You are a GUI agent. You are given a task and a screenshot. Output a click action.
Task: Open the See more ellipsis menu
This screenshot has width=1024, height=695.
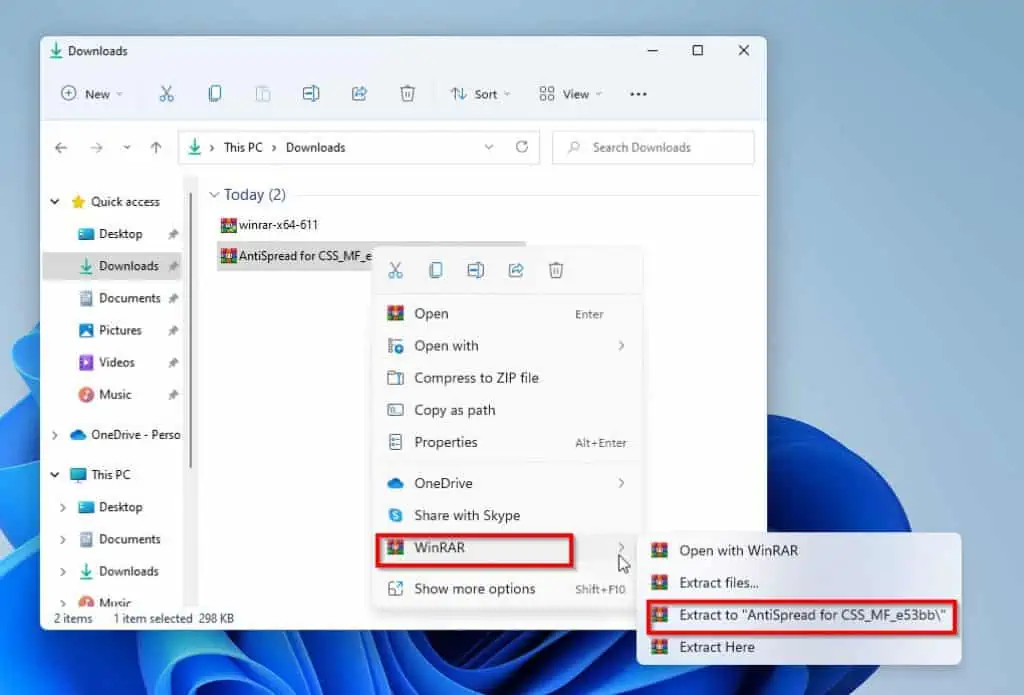tap(638, 94)
